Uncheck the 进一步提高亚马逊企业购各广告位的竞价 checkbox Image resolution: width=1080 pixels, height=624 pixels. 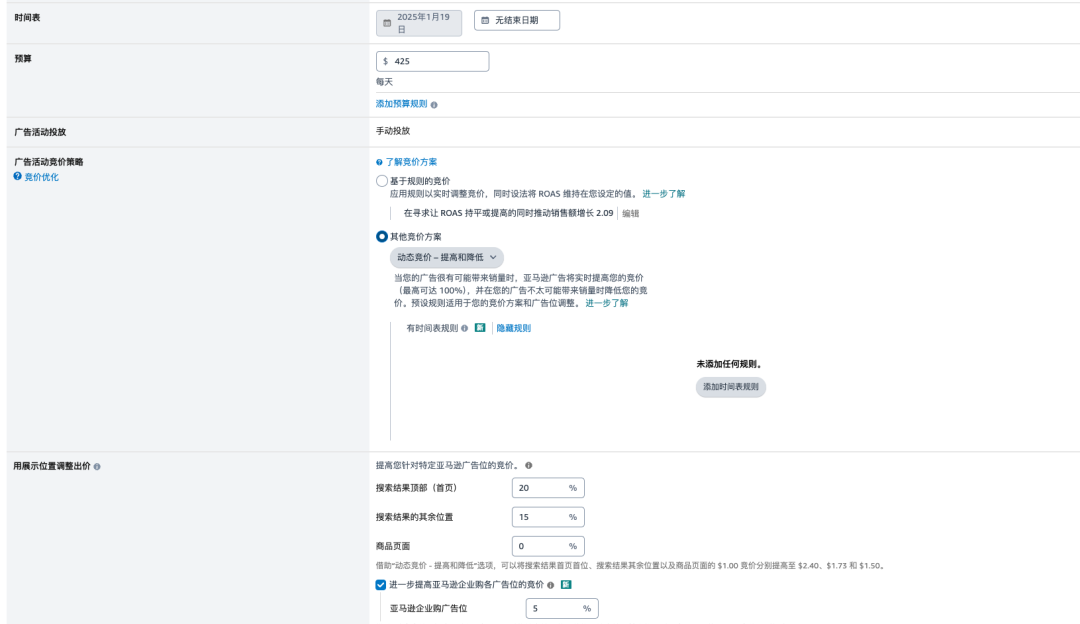[x=380, y=585]
